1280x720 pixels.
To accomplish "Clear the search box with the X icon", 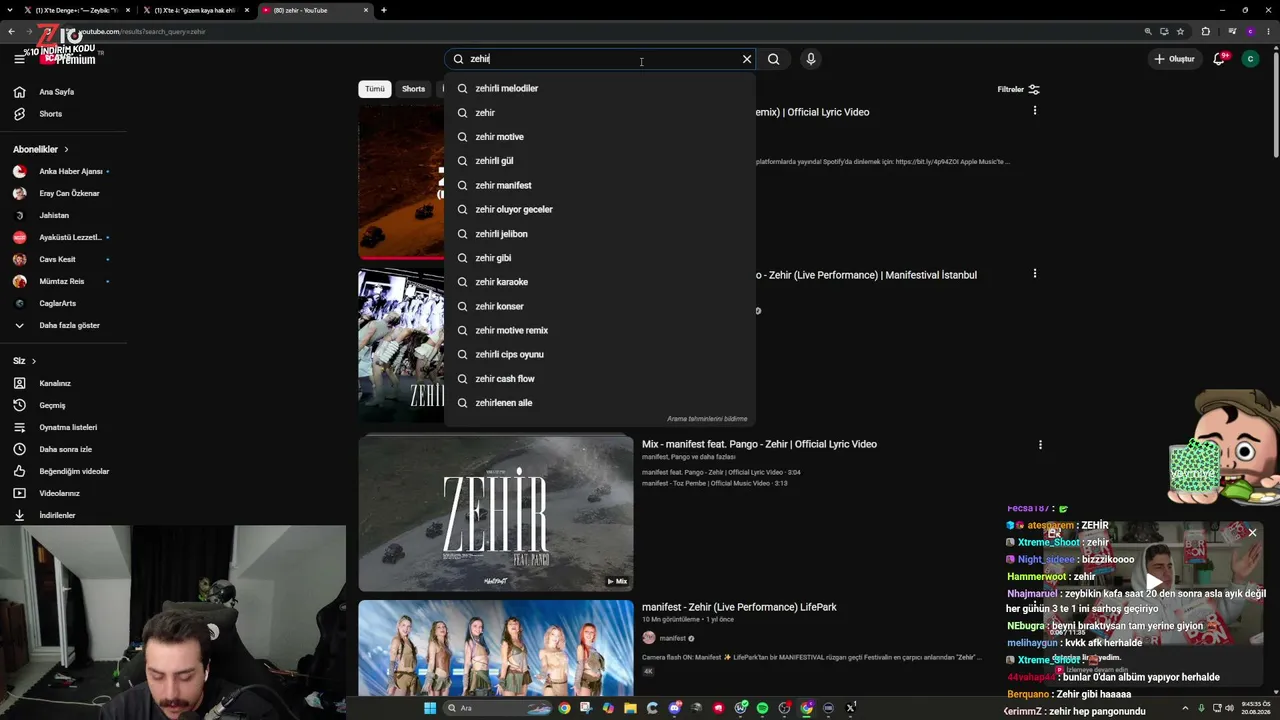I will (x=747, y=59).
